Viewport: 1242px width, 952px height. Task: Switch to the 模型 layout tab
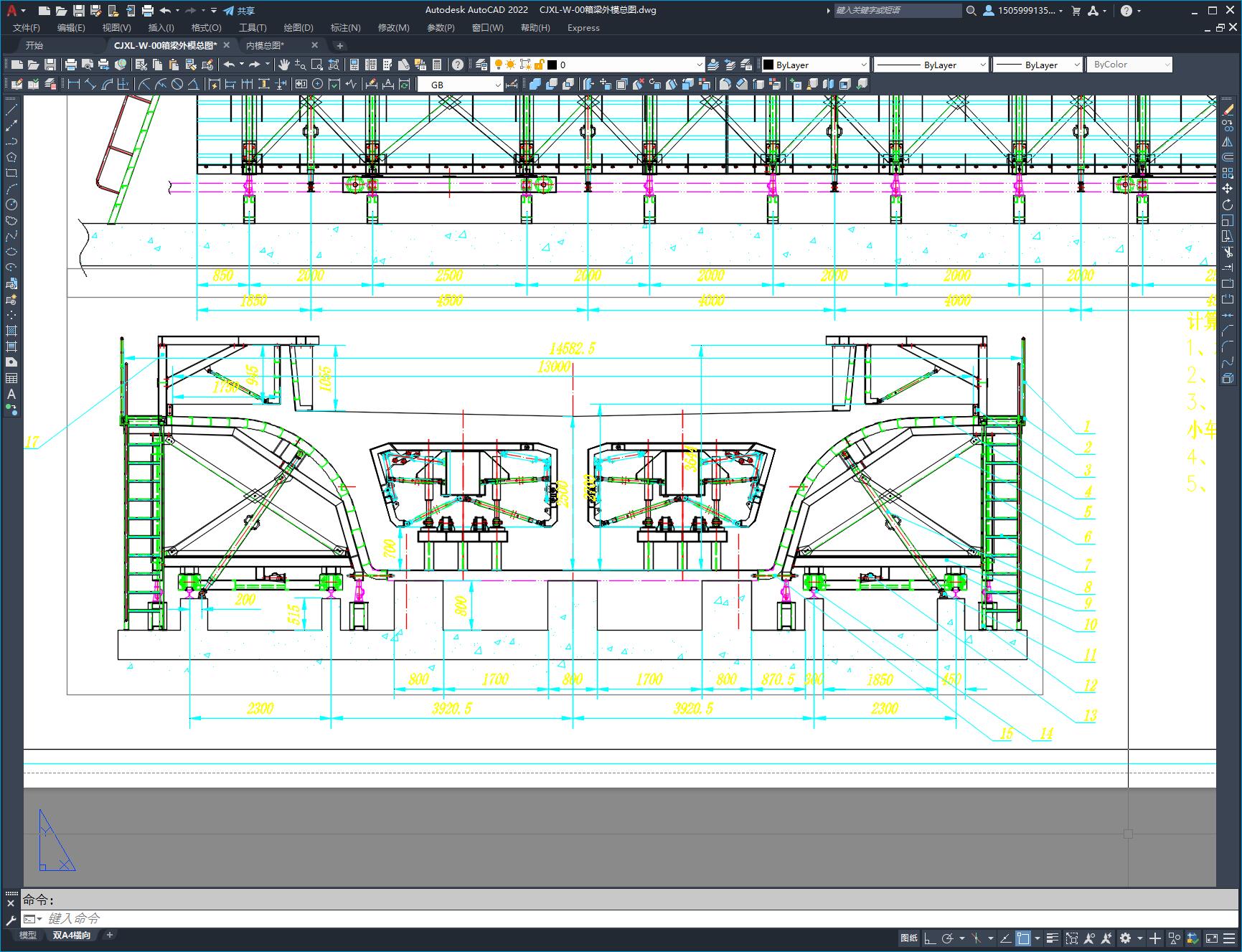(x=28, y=935)
